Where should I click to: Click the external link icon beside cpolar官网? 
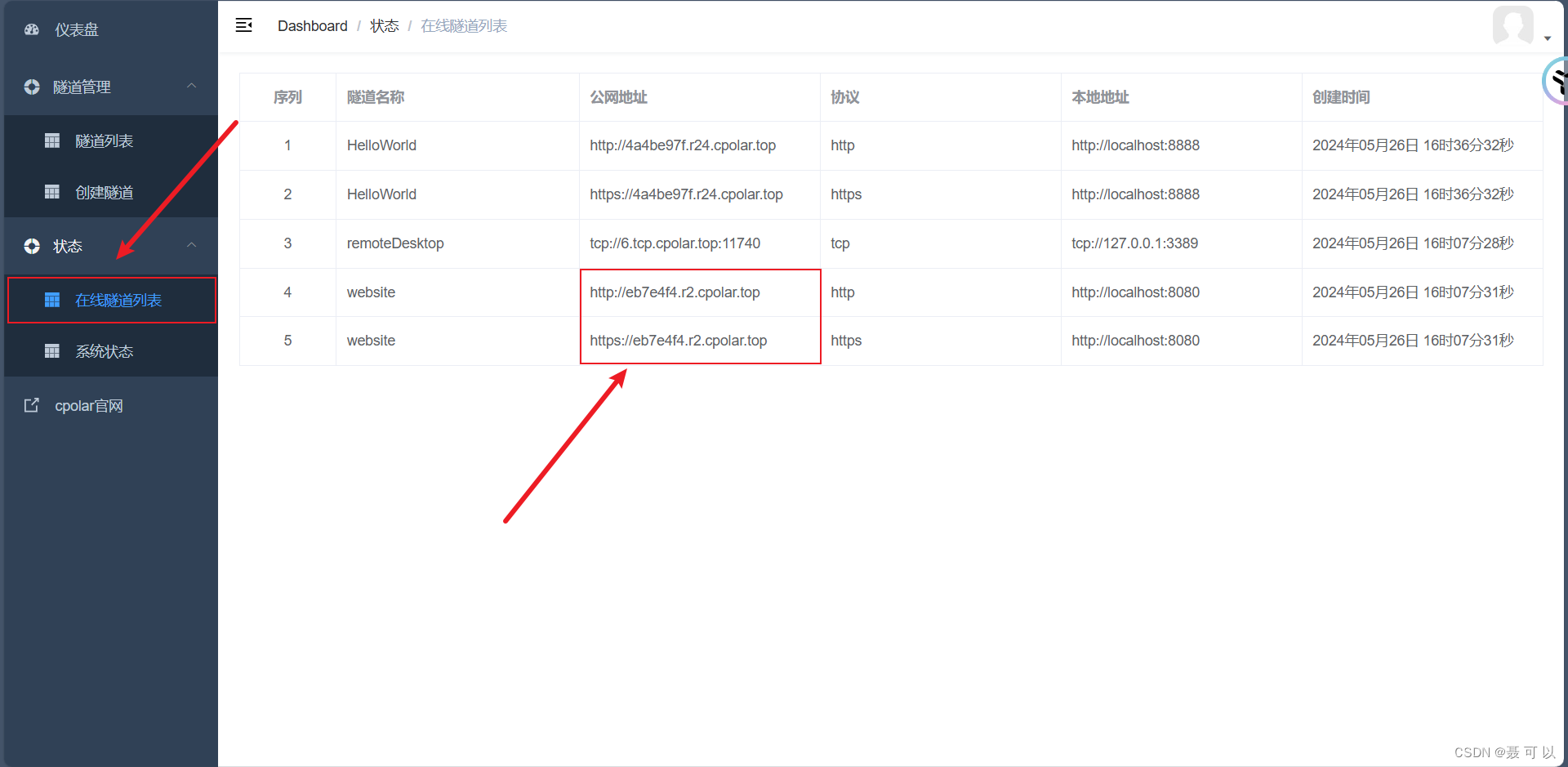coord(32,405)
